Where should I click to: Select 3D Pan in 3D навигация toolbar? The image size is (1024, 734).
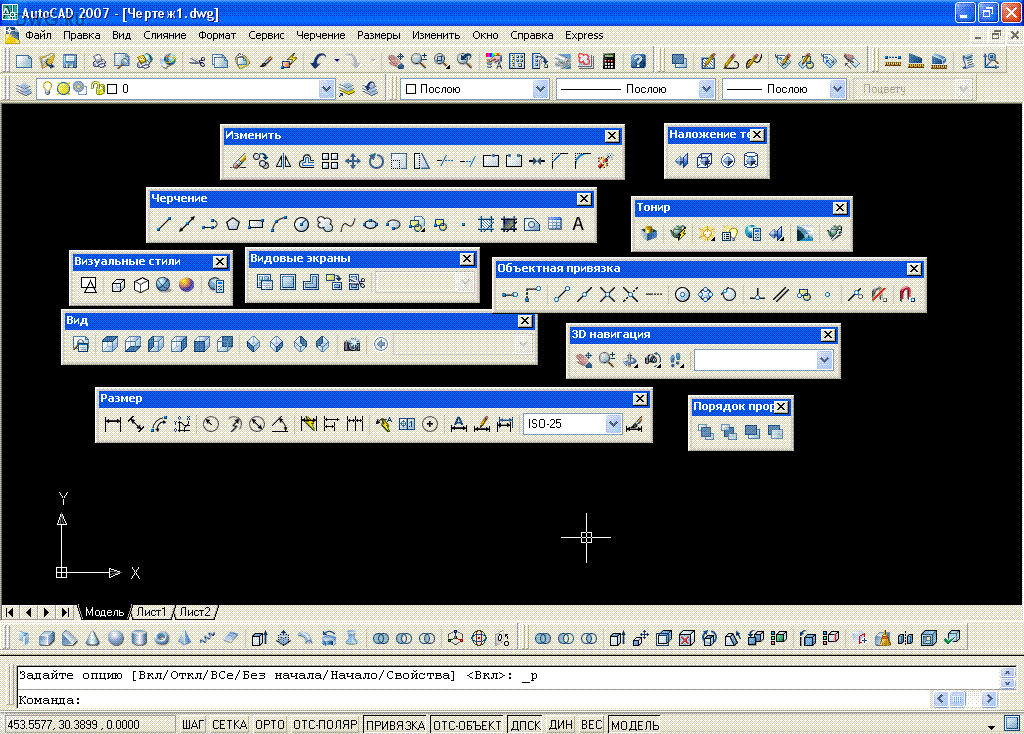(583, 360)
